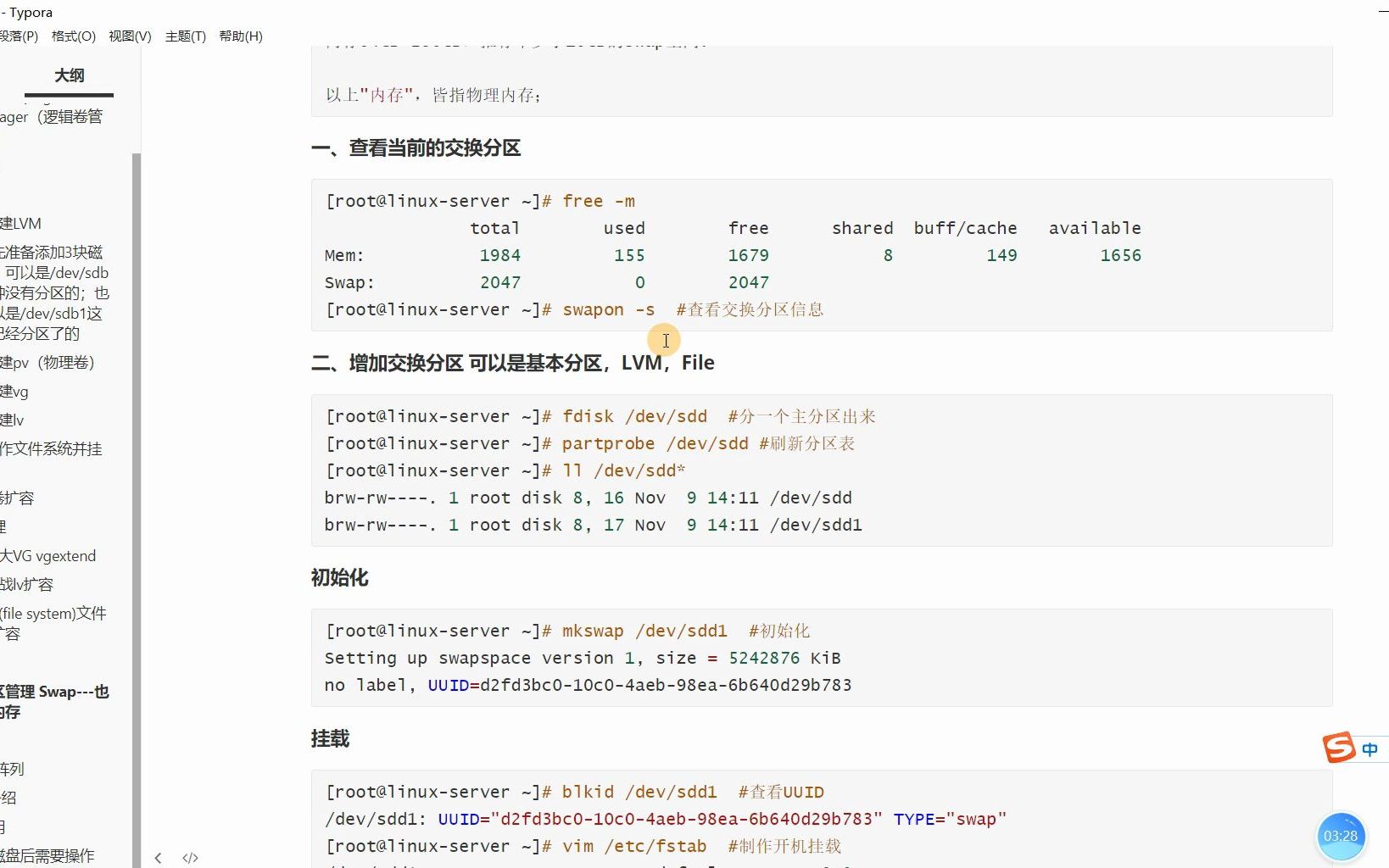
Task: Click heading 挂载
Action: [x=330, y=738]
